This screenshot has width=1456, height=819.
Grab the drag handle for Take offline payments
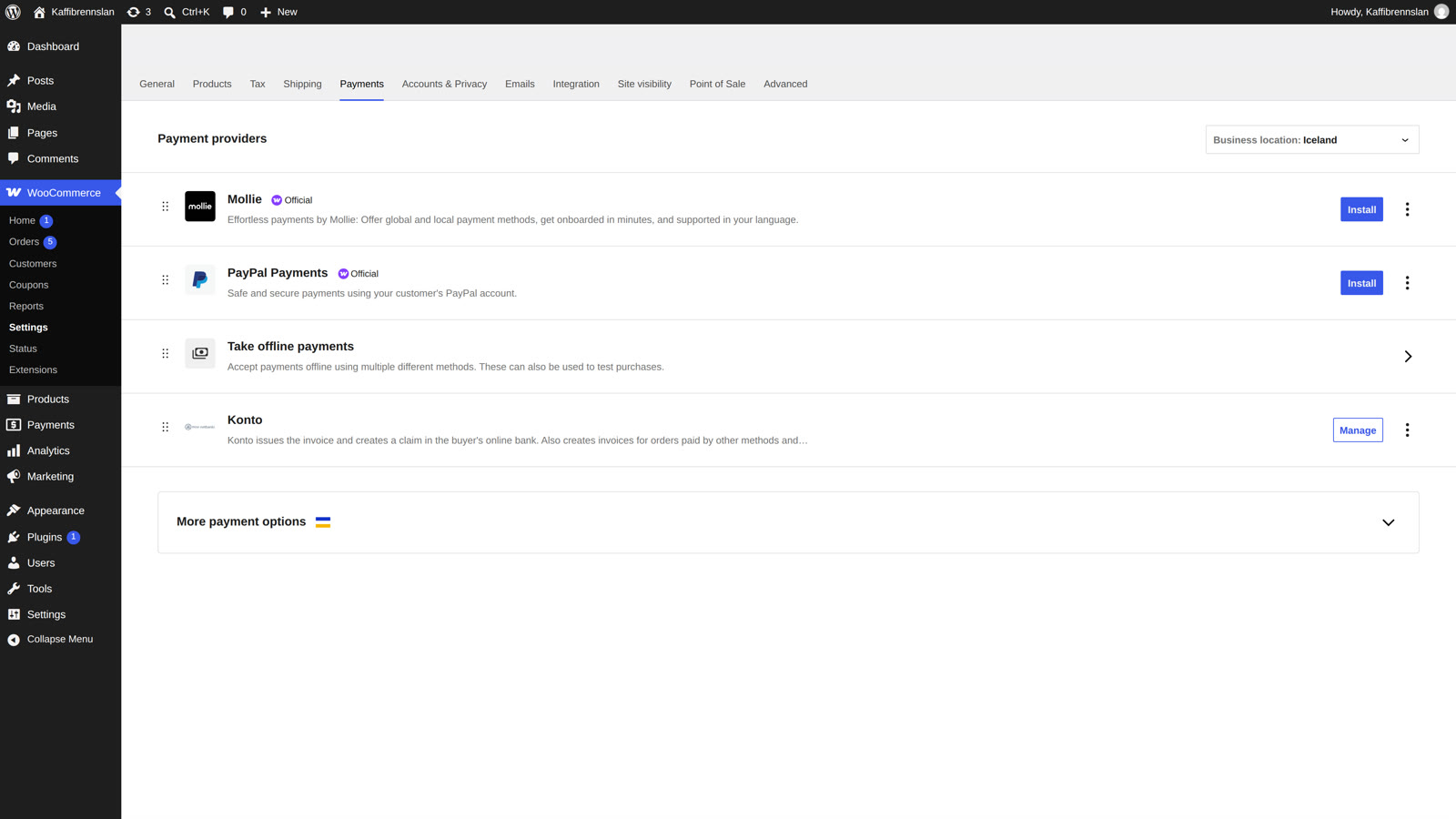click(165, 354)
